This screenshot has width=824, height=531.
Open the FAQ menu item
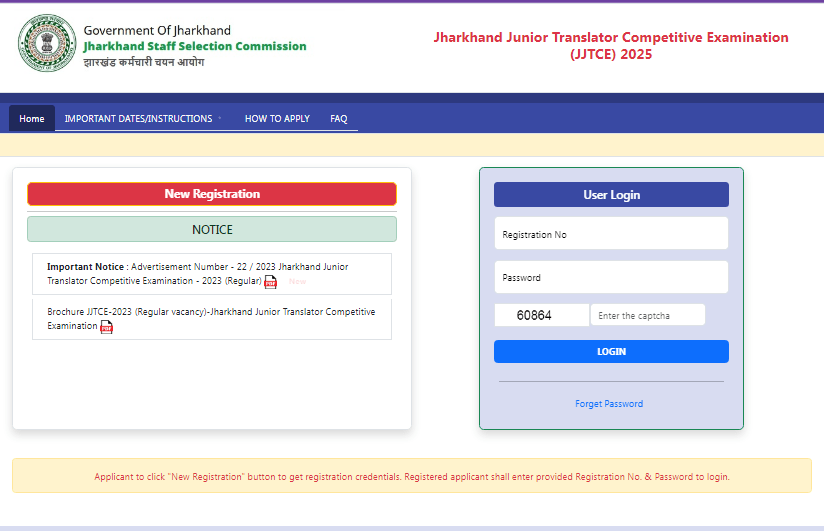click(339, 118)
